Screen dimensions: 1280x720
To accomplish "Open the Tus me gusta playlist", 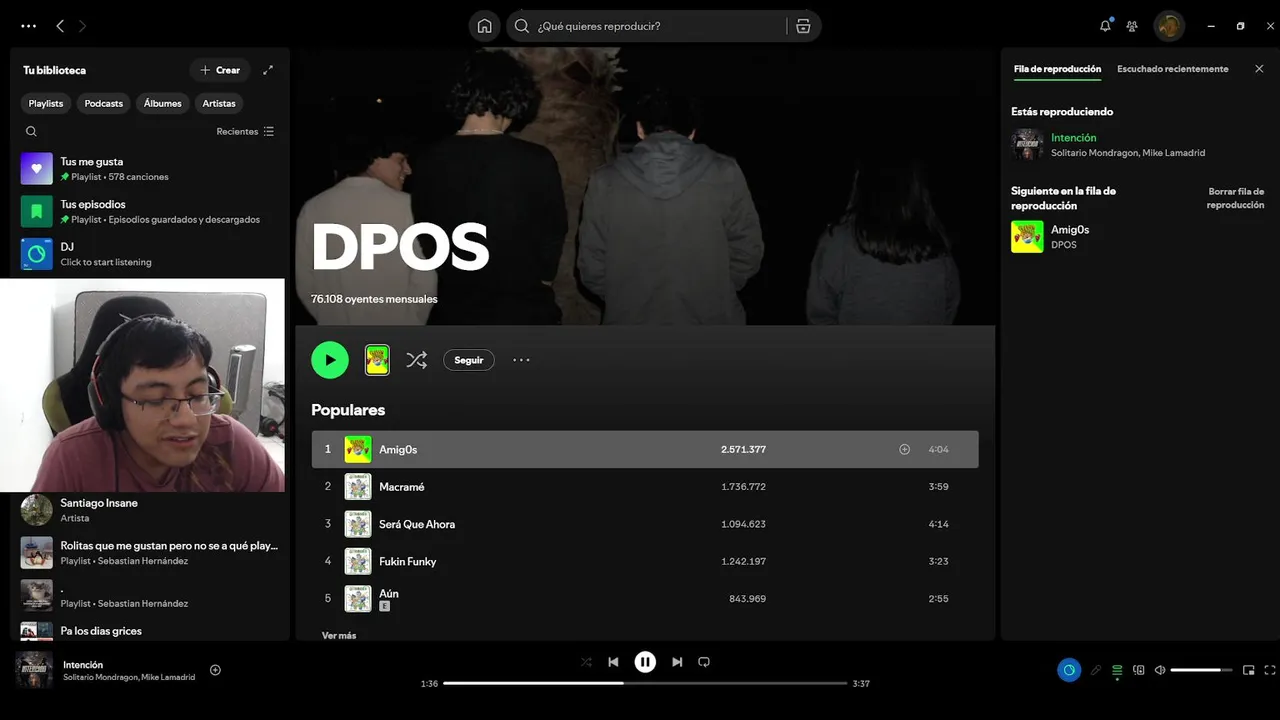I will pos(150,169).
